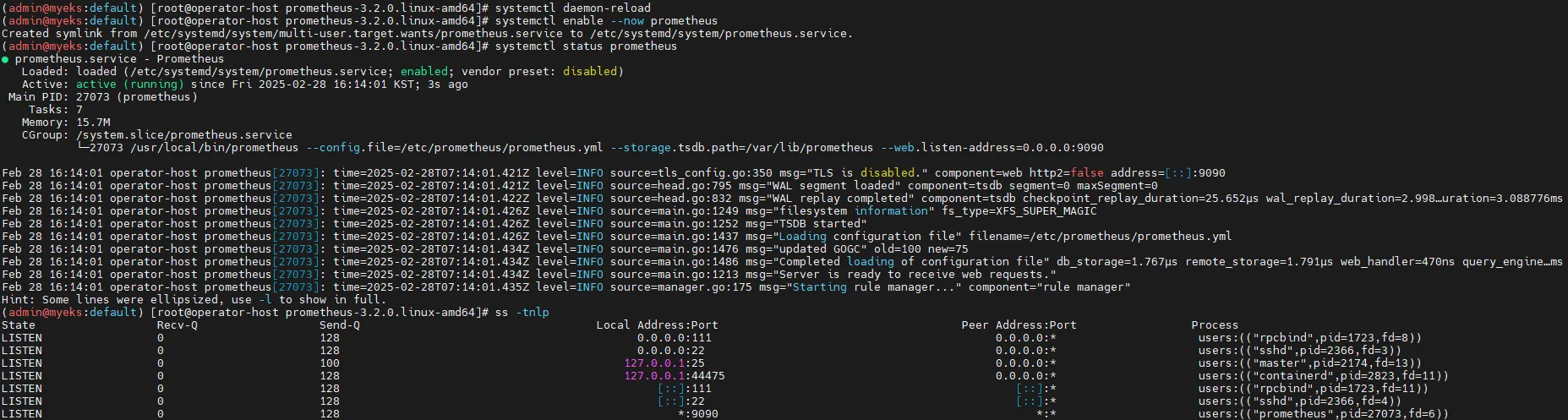Click the green active status dot
The height and width of the screenshot is (420, 1568).
[5, 59]
